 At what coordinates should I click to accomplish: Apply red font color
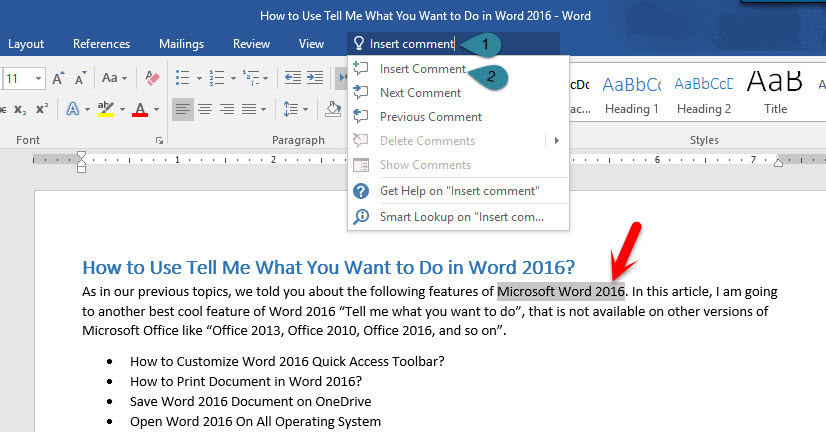[140, 109]
